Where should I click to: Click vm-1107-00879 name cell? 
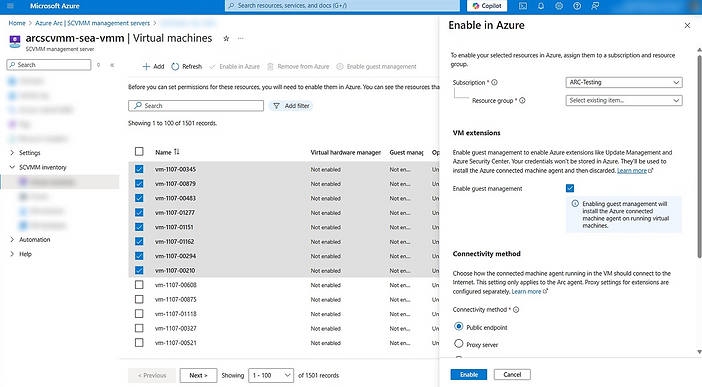176,184
